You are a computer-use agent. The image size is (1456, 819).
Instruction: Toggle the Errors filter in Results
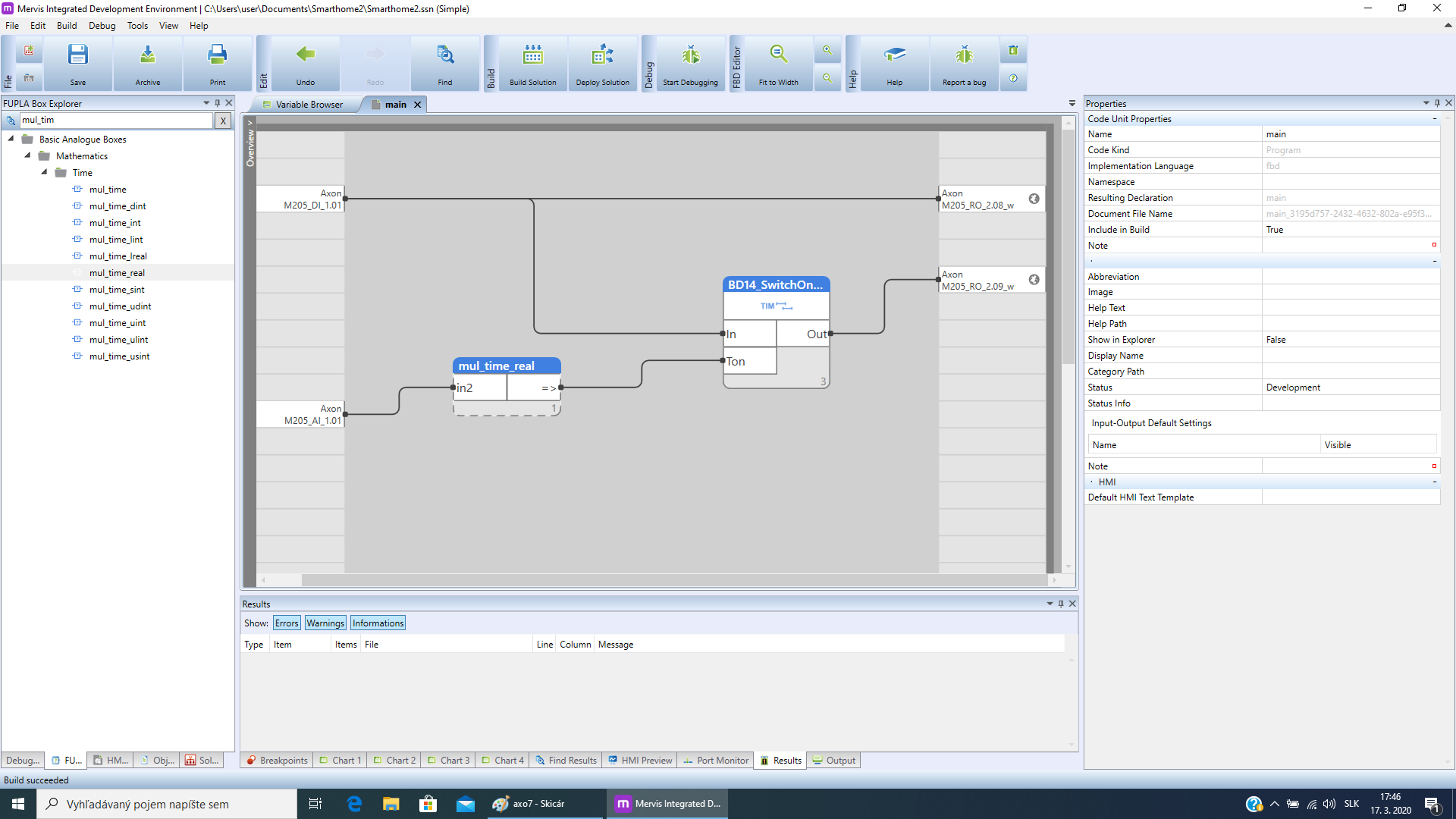click(287, 623)
